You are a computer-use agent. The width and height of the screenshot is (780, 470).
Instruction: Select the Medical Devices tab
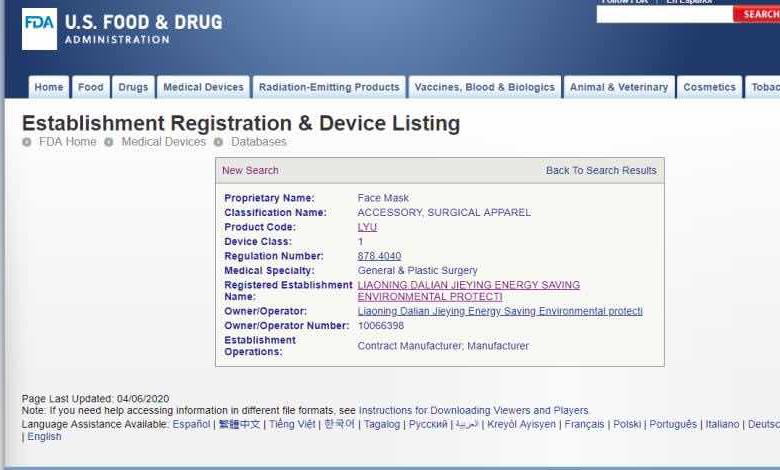click(203, 87)
